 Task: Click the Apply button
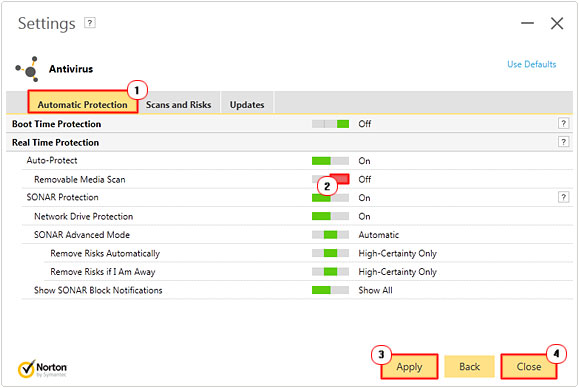[409, 367]
